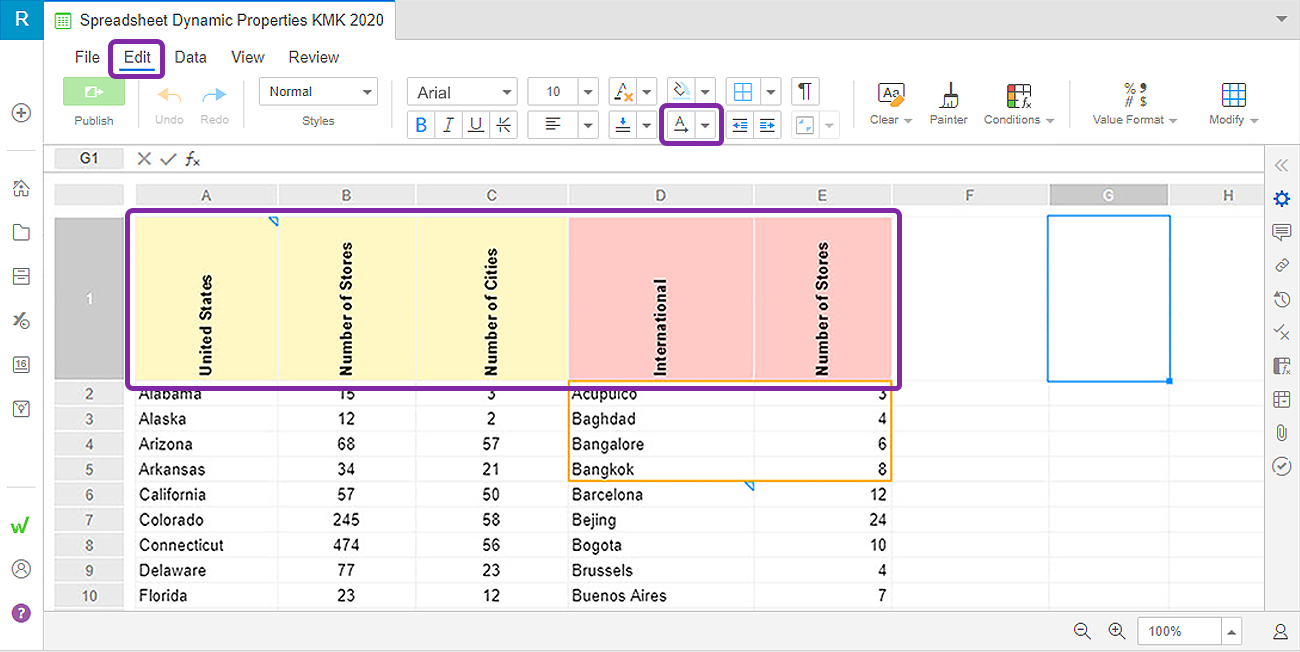The width and height of the screenshot is (1300, 652).
Task: Open the Normal styles dropdown
Action: [x=318, y=91]
